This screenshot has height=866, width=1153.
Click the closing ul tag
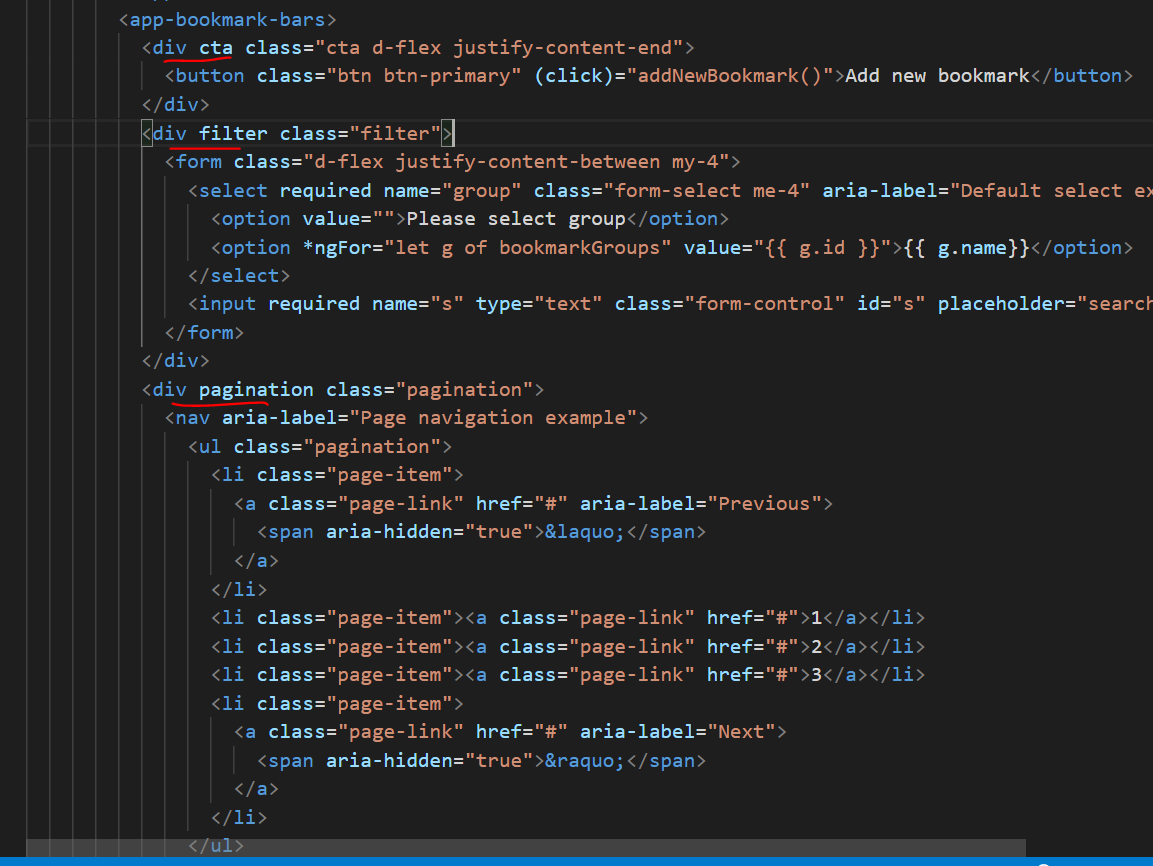coord(216,846)
